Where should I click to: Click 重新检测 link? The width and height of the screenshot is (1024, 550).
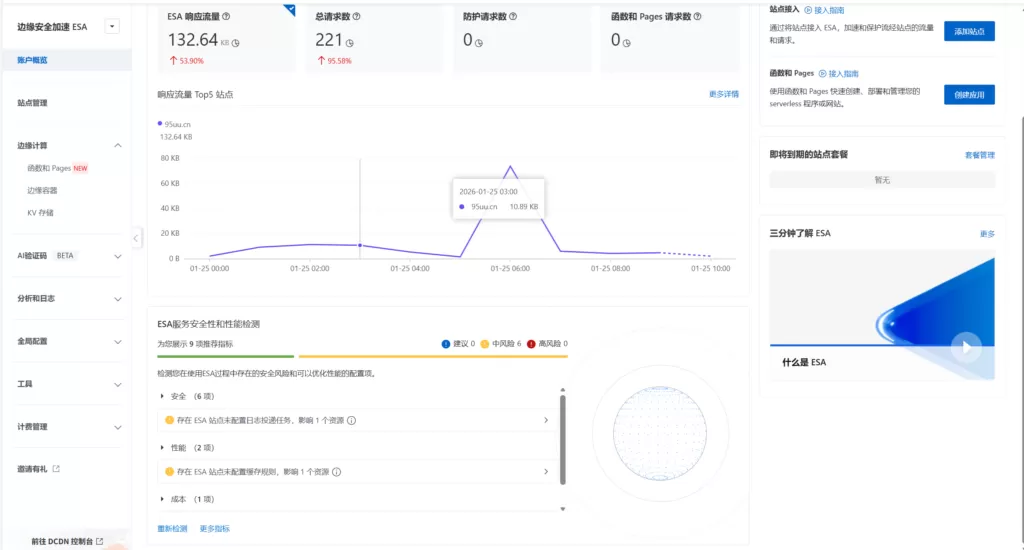coord(172,529)
